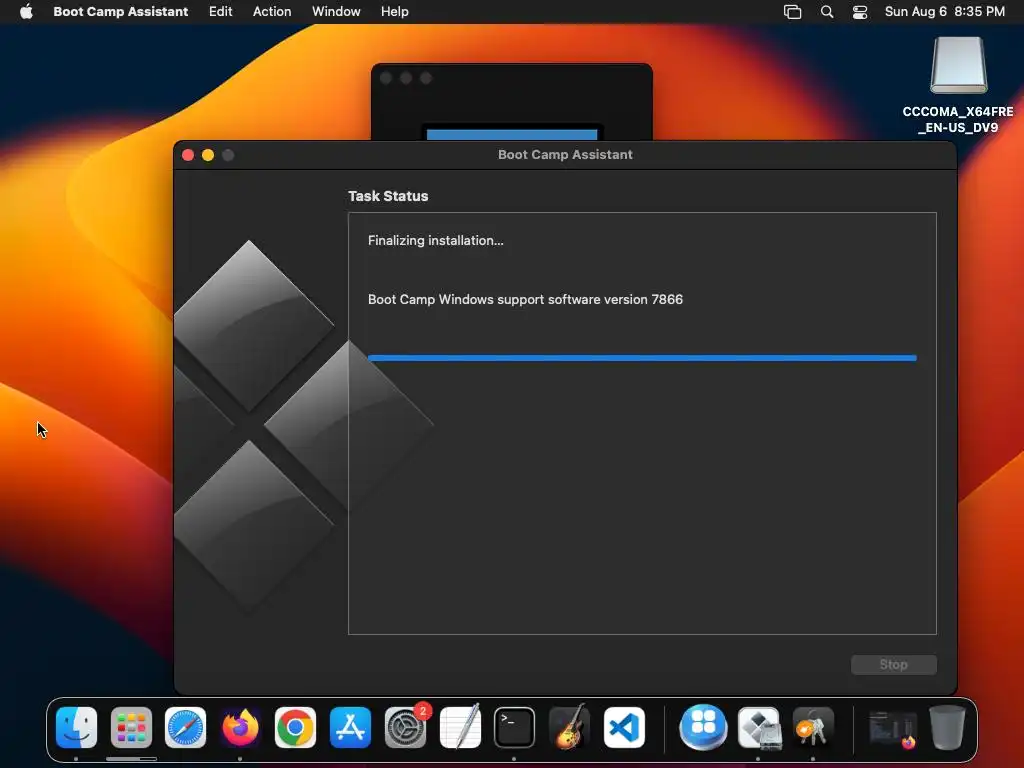1024x768 pixels.
Task: Click the Boot Camp Assistant window title
Action: (x=566, y=155)
